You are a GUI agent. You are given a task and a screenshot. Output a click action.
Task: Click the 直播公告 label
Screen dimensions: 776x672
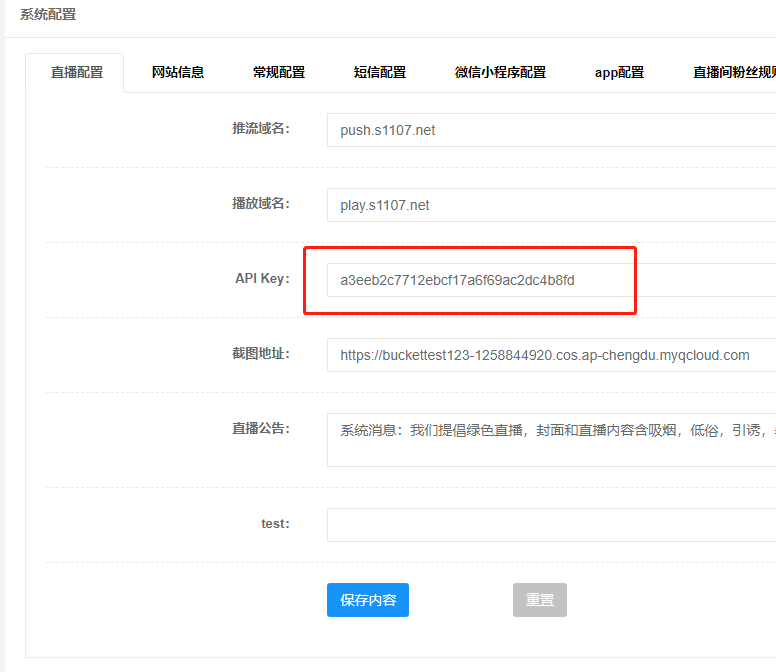point(261,429)
